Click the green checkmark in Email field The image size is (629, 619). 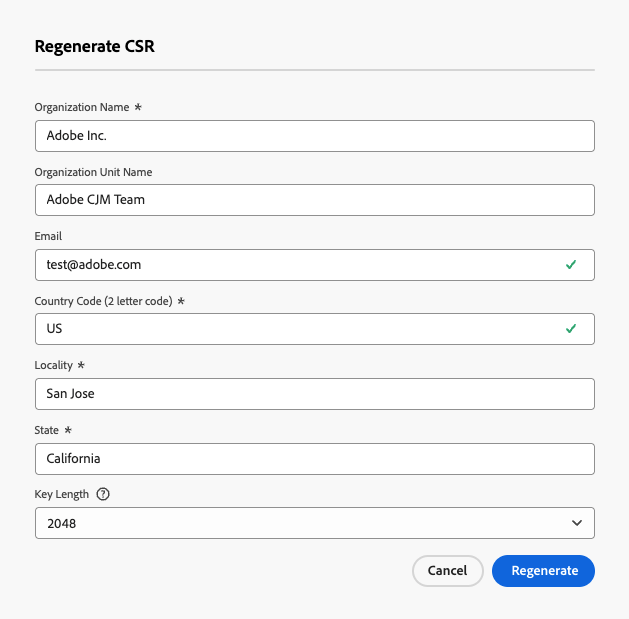point(571,265)
